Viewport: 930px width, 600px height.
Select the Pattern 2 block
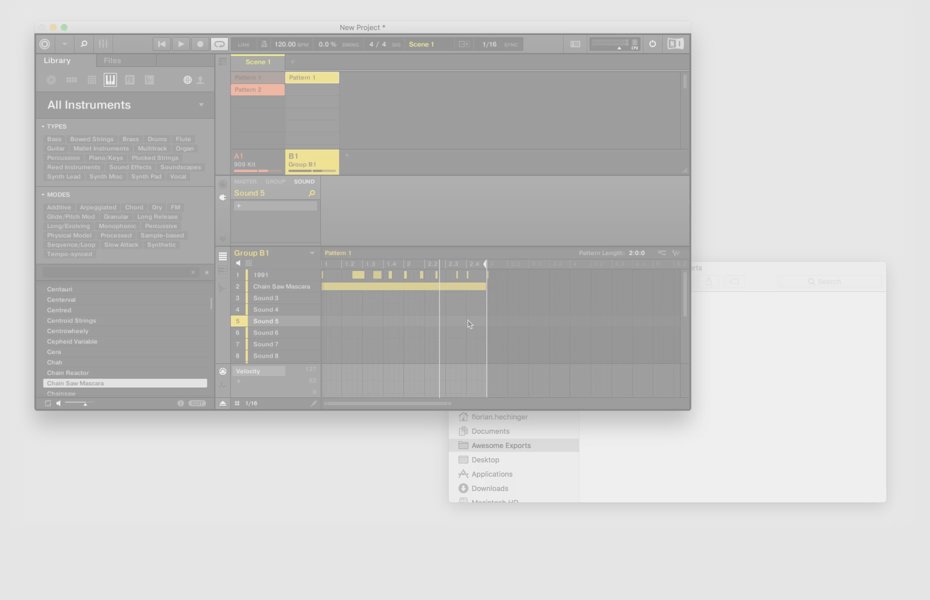257,90
